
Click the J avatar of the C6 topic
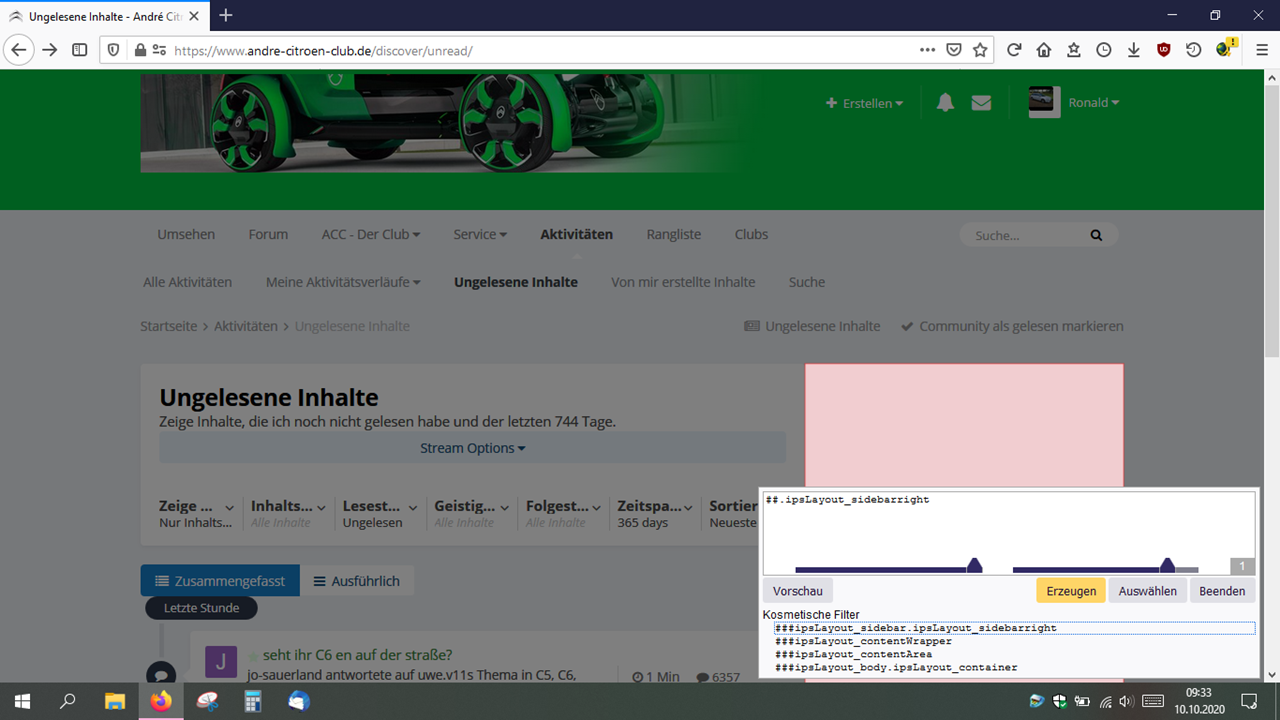pos(221,662)
